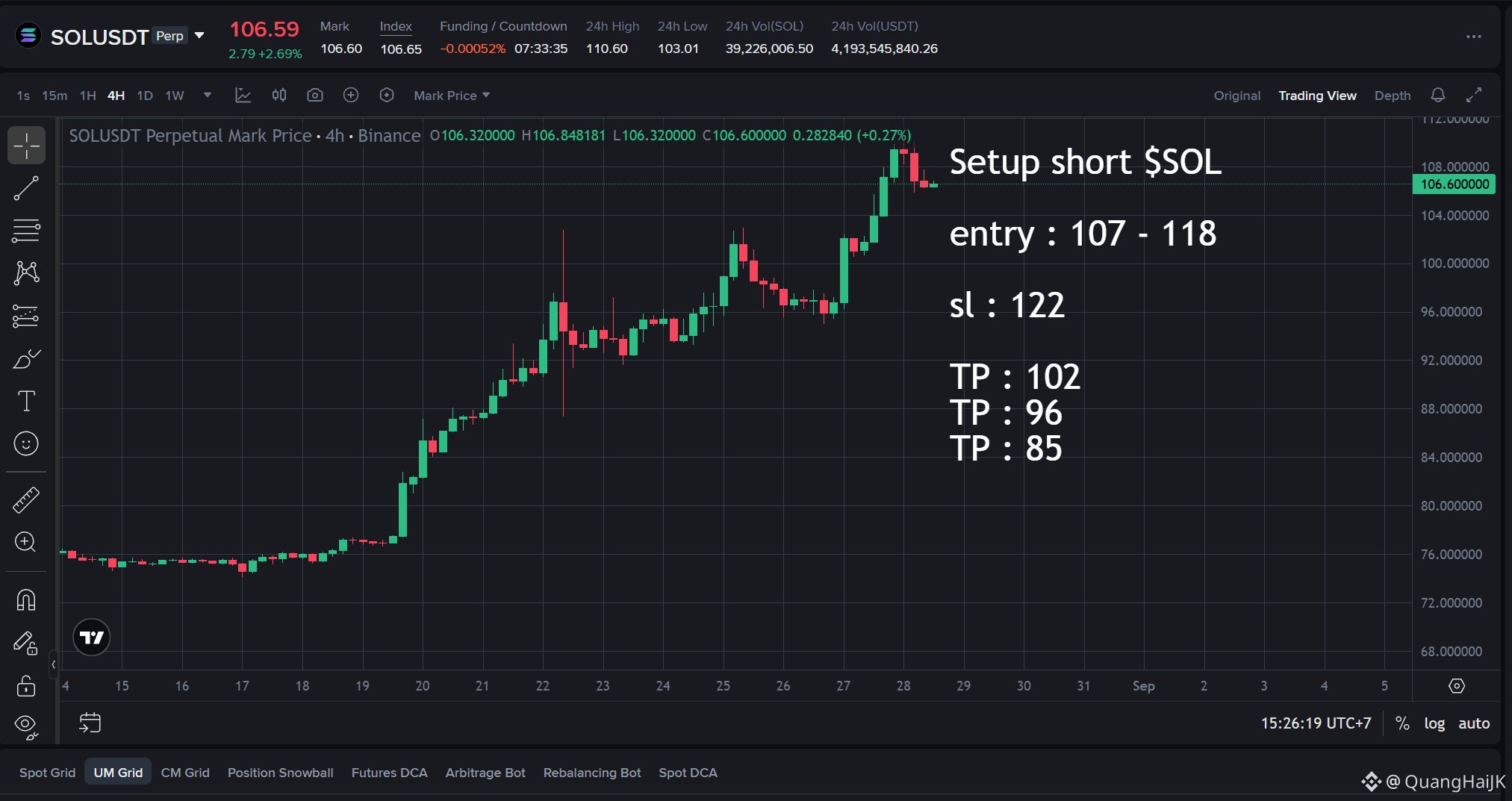Click the add circle plus icon
Viewport: 1512px width, 801px height.
coord(351,96)
